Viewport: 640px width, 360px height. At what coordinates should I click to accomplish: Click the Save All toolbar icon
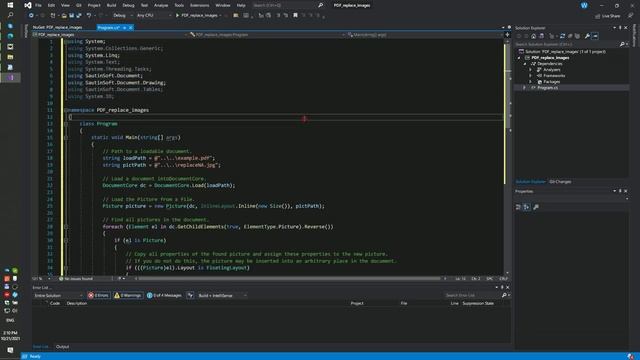click(79, 16)
